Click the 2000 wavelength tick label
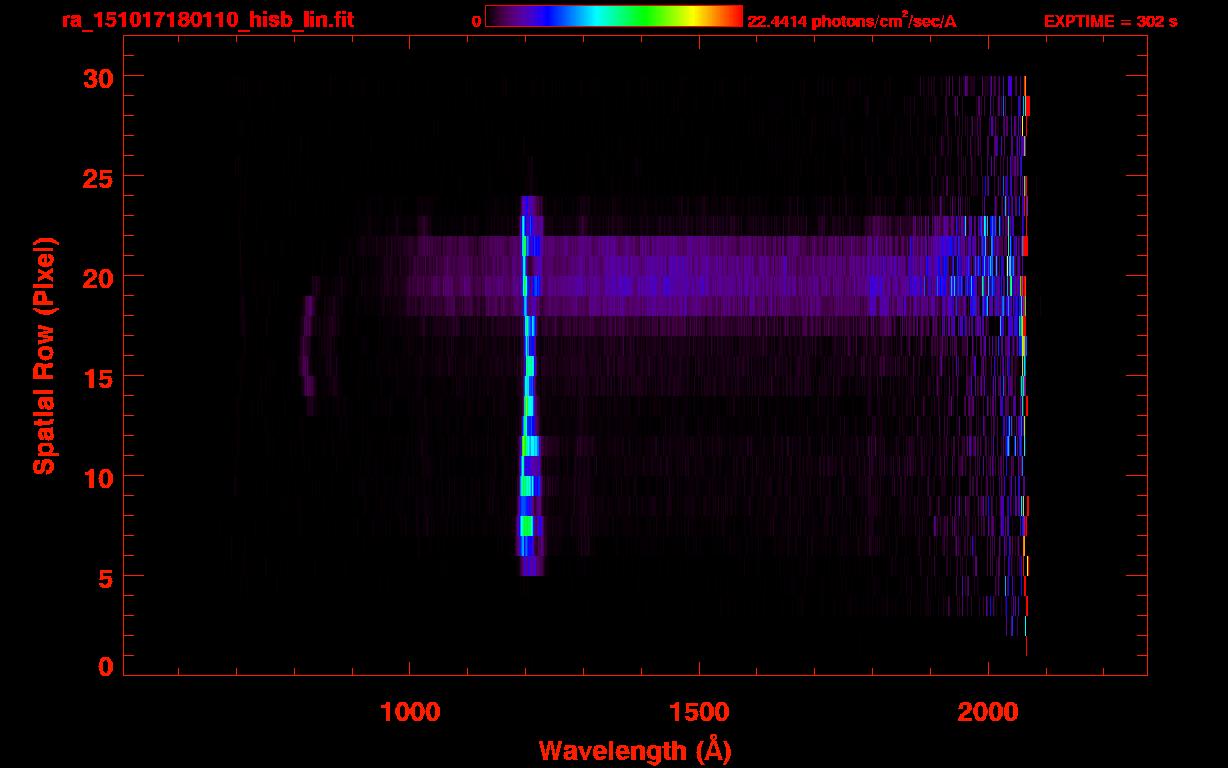 (988, 711)
